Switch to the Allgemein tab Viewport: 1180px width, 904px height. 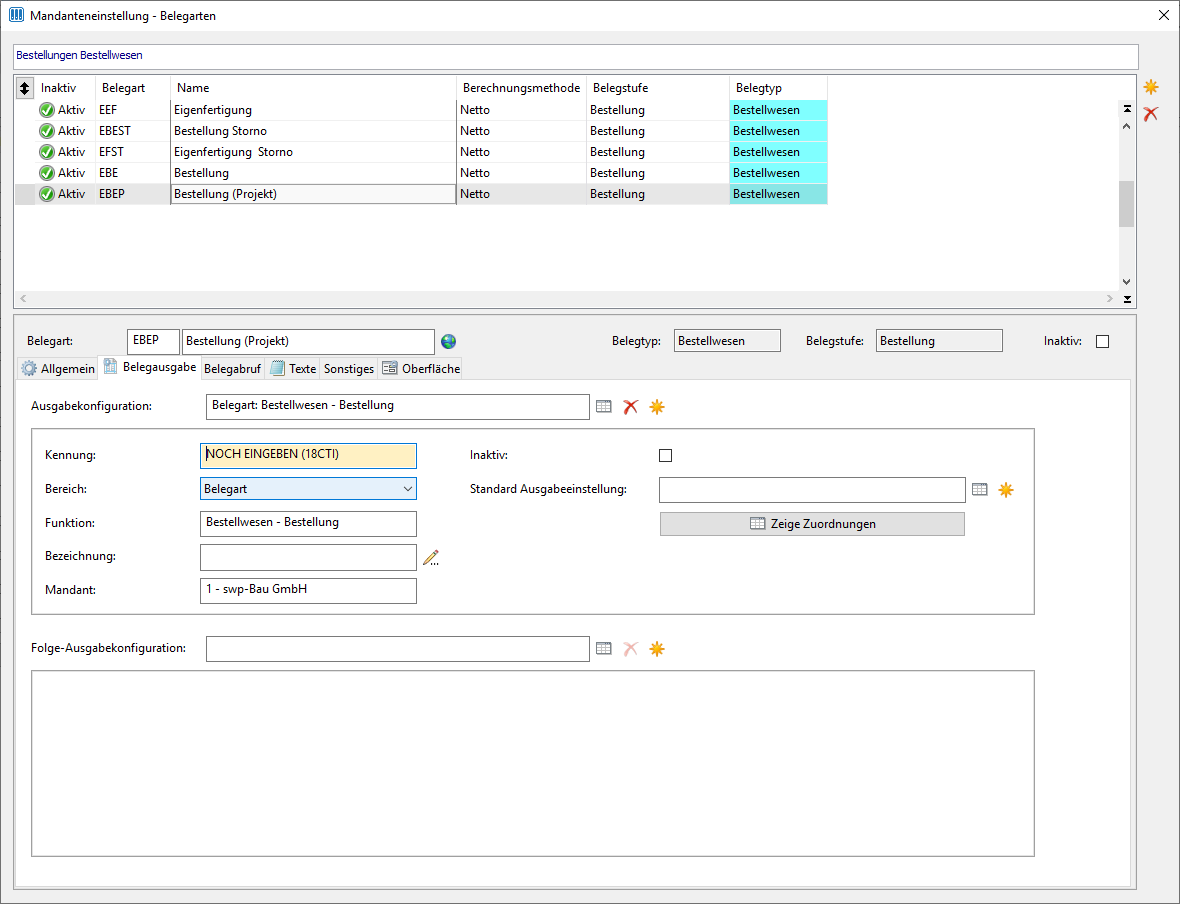coord(58,369)
